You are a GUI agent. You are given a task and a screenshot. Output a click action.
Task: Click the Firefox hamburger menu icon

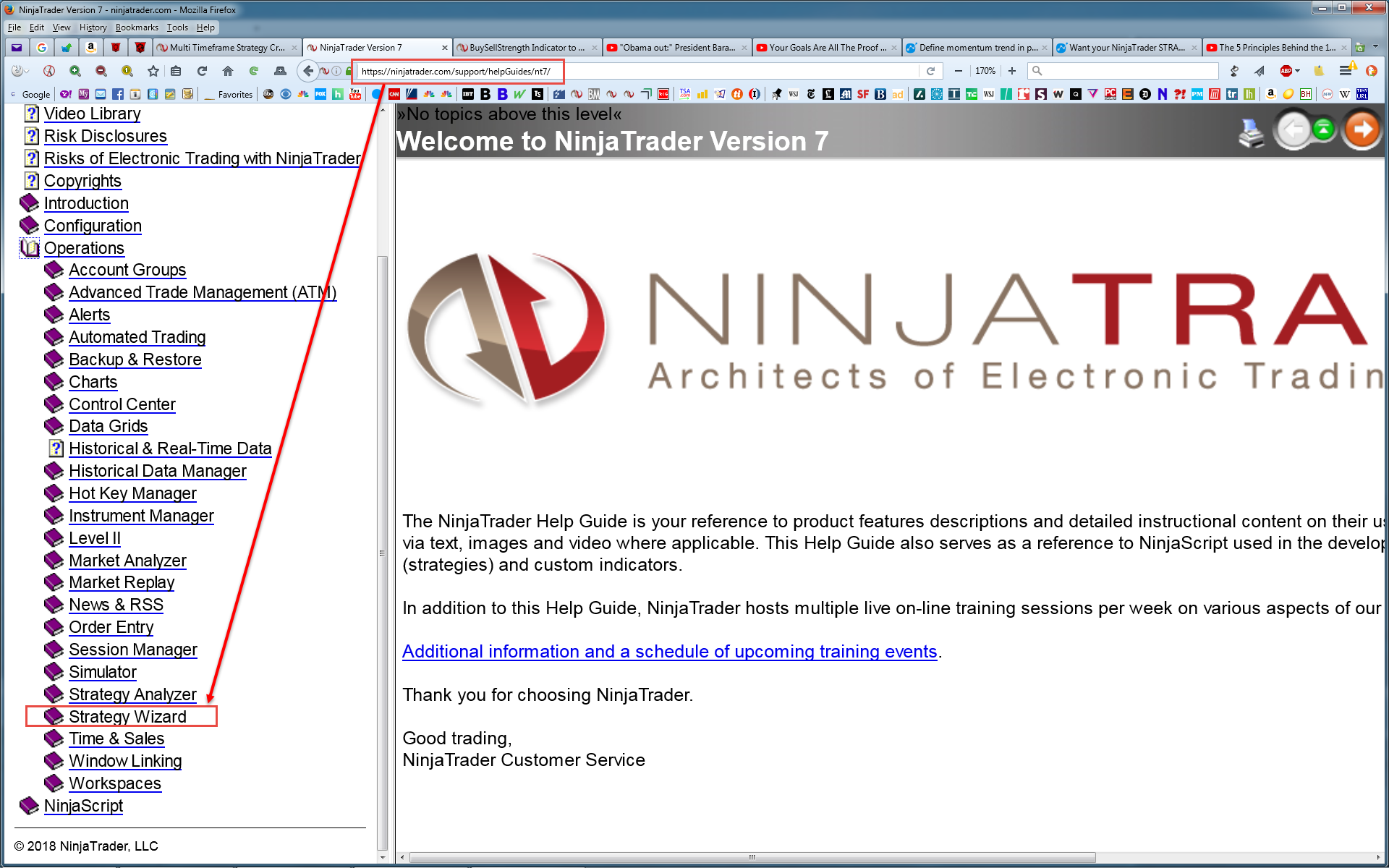pyautogui.click(x=1345, y=71)
